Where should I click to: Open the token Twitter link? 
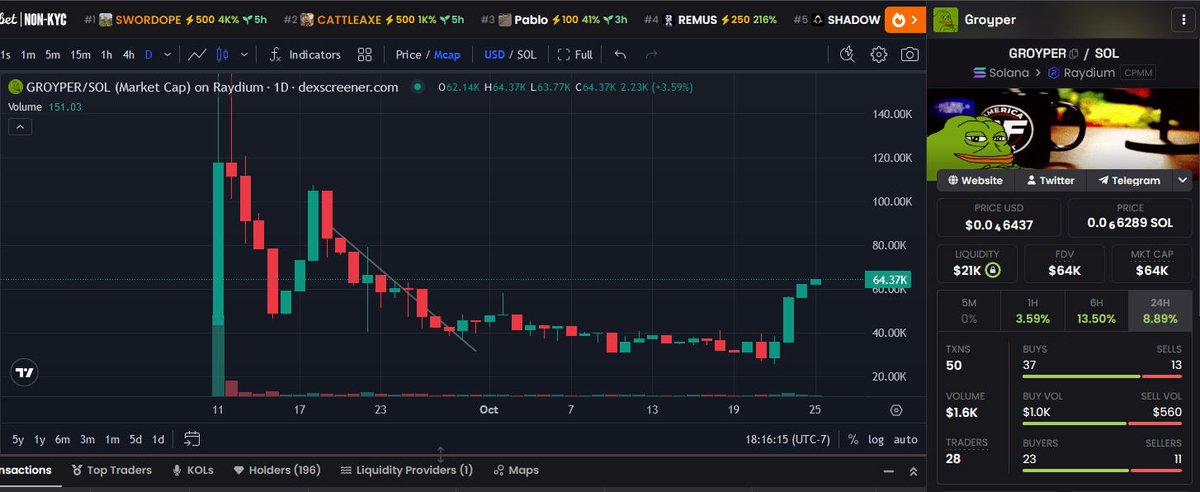(1049, 181)
